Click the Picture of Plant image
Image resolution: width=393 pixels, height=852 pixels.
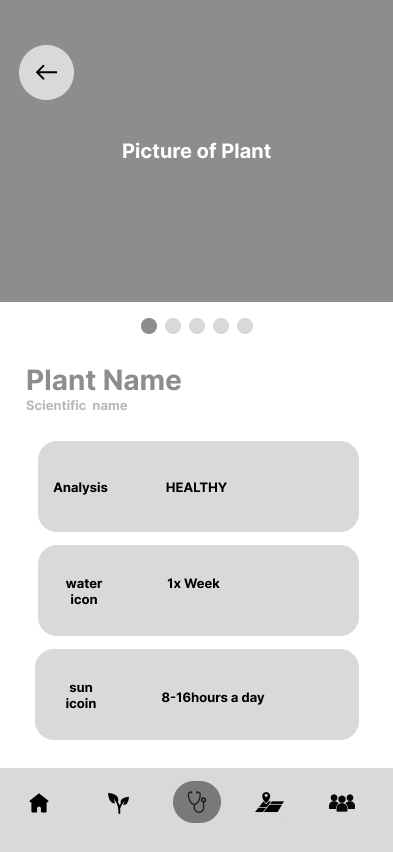[x=196, y=151]
